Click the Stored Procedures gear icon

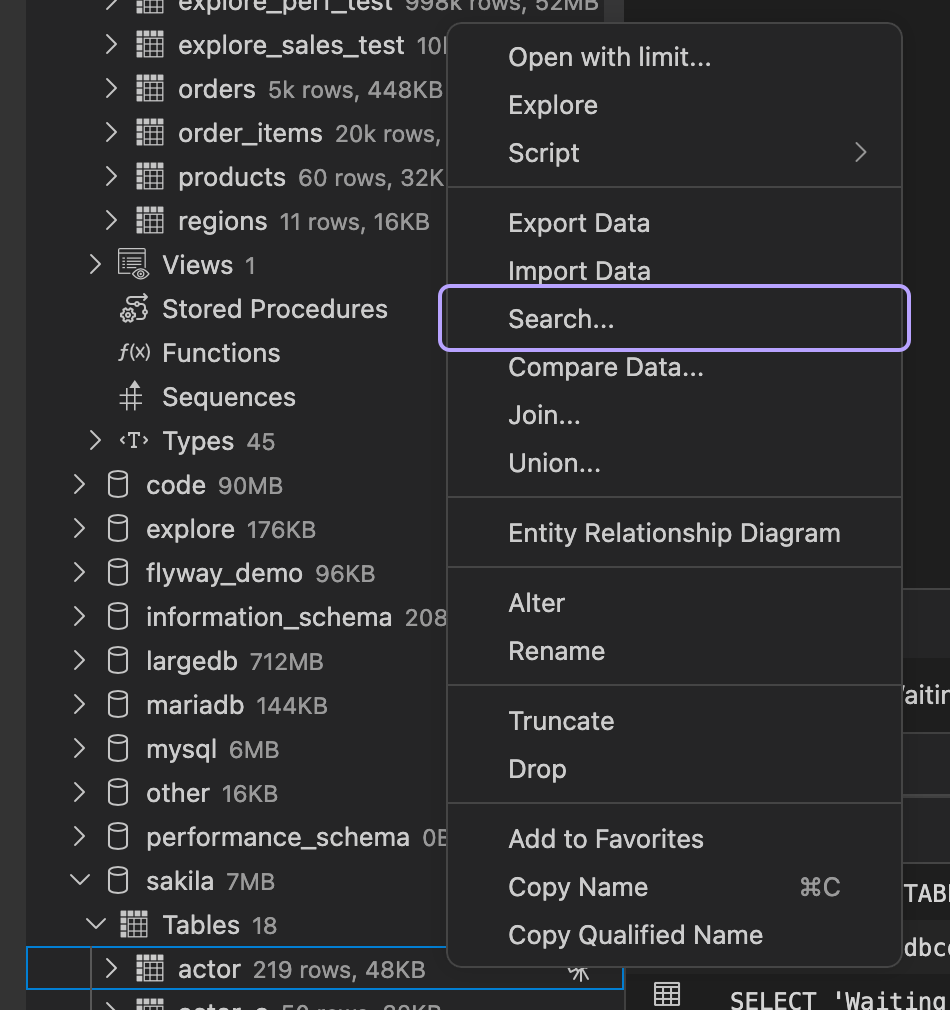point(133,309)
